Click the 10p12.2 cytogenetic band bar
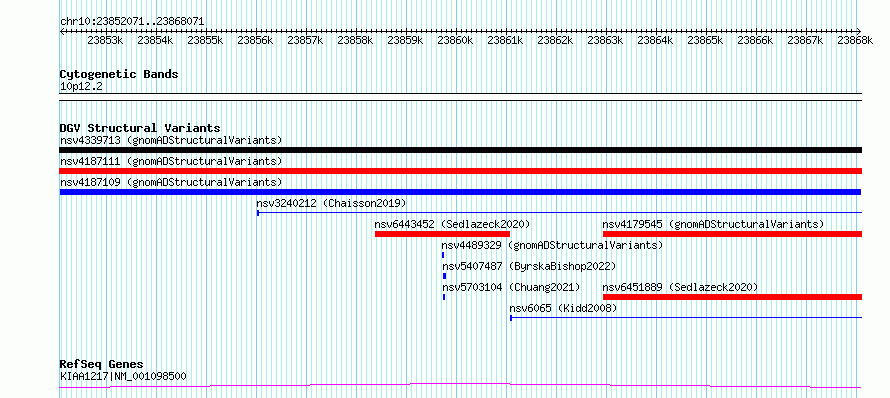This screenshot has width=890, height=398. coord(460,97)
